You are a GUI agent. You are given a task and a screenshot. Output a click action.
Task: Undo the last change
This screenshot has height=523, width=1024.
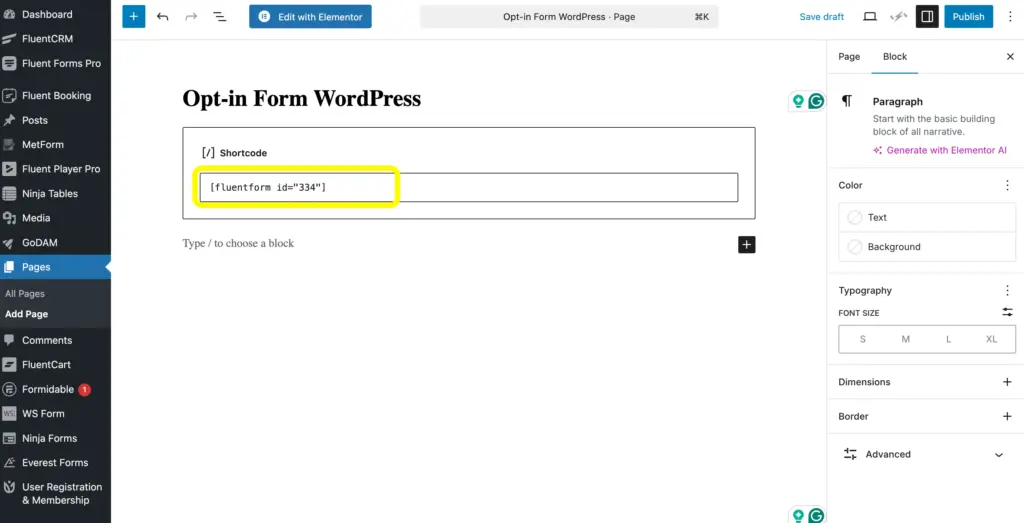pyautogui.click(x=163, y=17)
